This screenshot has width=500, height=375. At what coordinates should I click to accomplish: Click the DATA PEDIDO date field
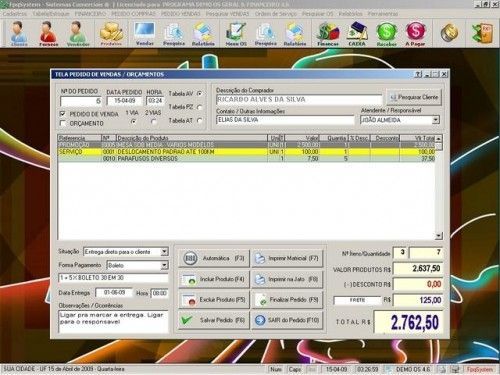[x=125, y=101]
